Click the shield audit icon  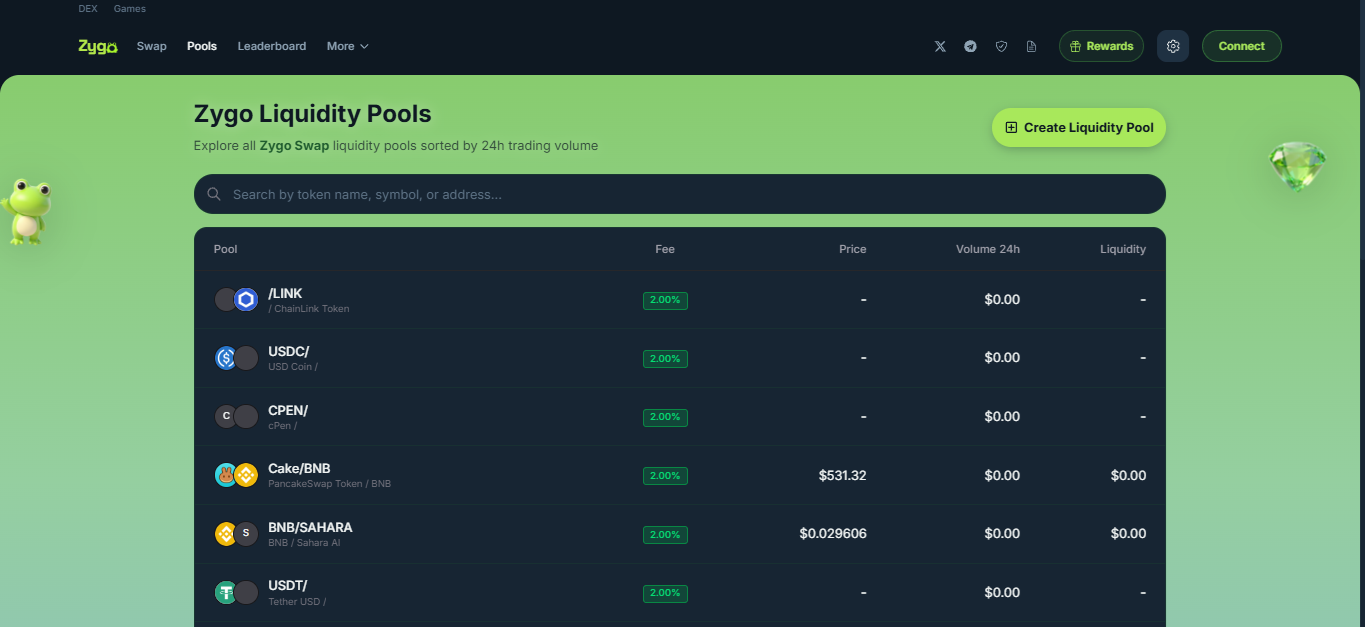(1001, 46)
